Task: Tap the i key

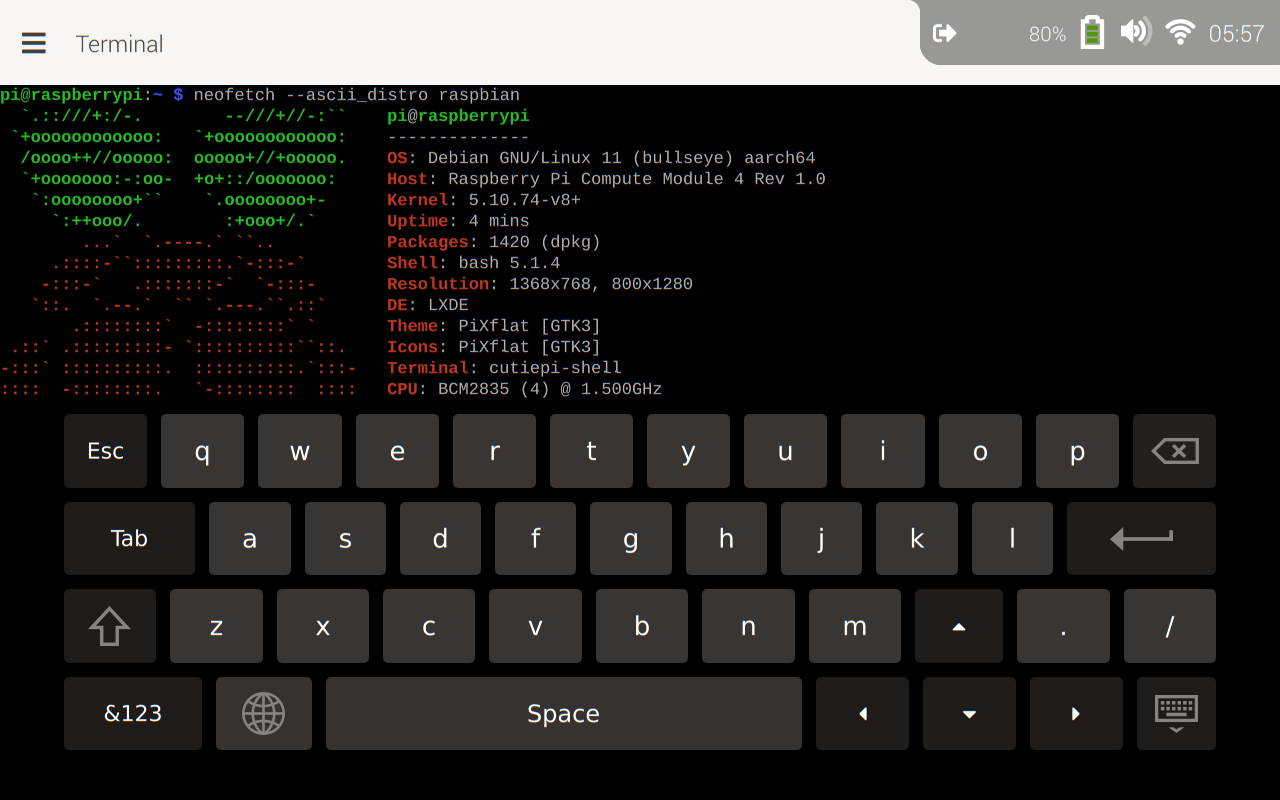Action: pyautogui.click(x=883, y=451)
